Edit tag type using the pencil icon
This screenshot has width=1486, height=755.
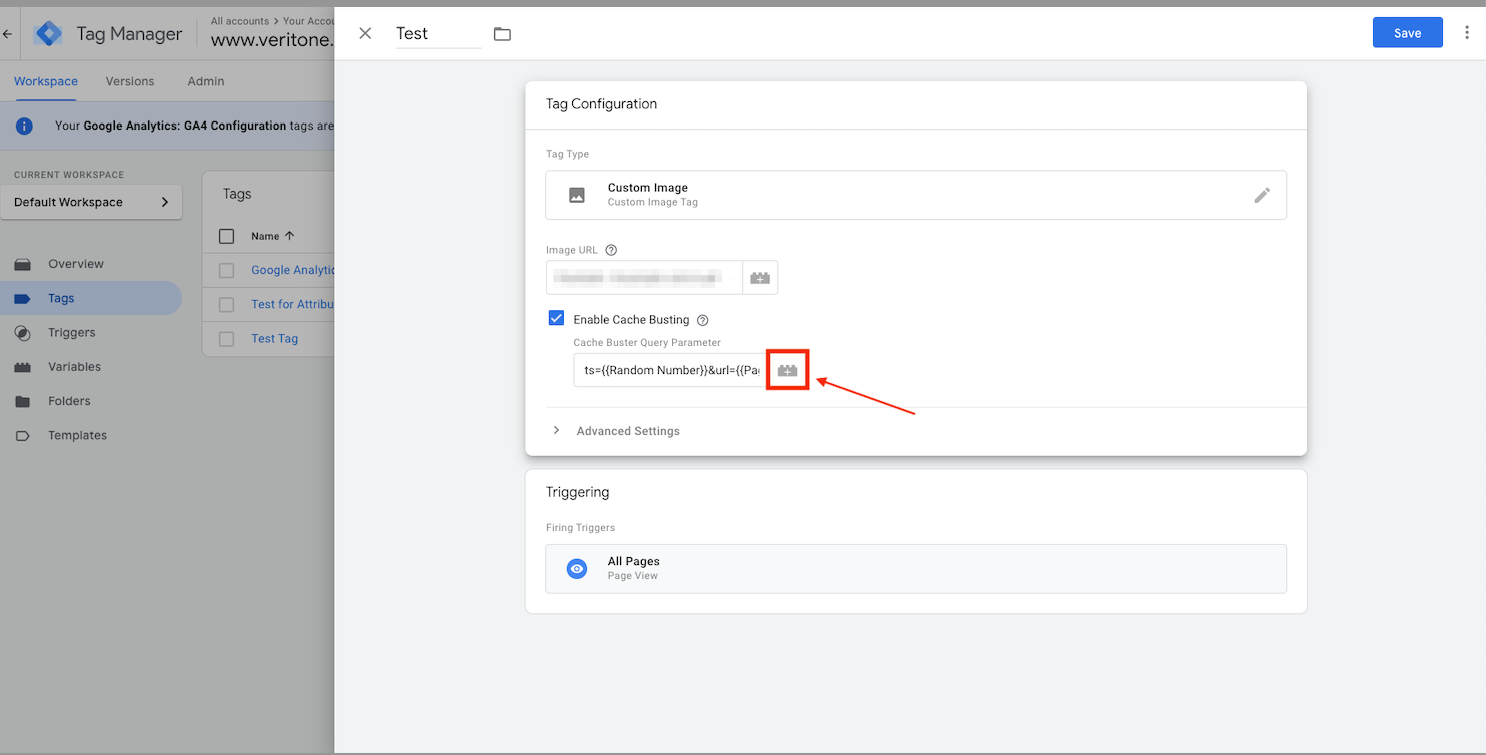1262,195
